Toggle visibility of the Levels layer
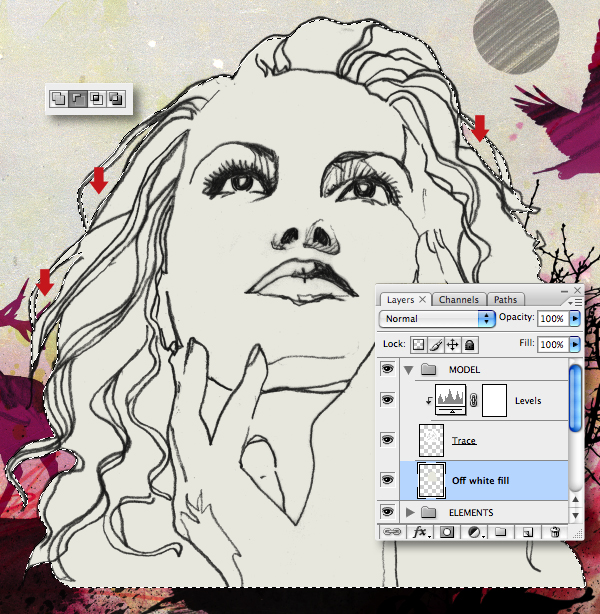Screen dimensions: 600x614 387,399
